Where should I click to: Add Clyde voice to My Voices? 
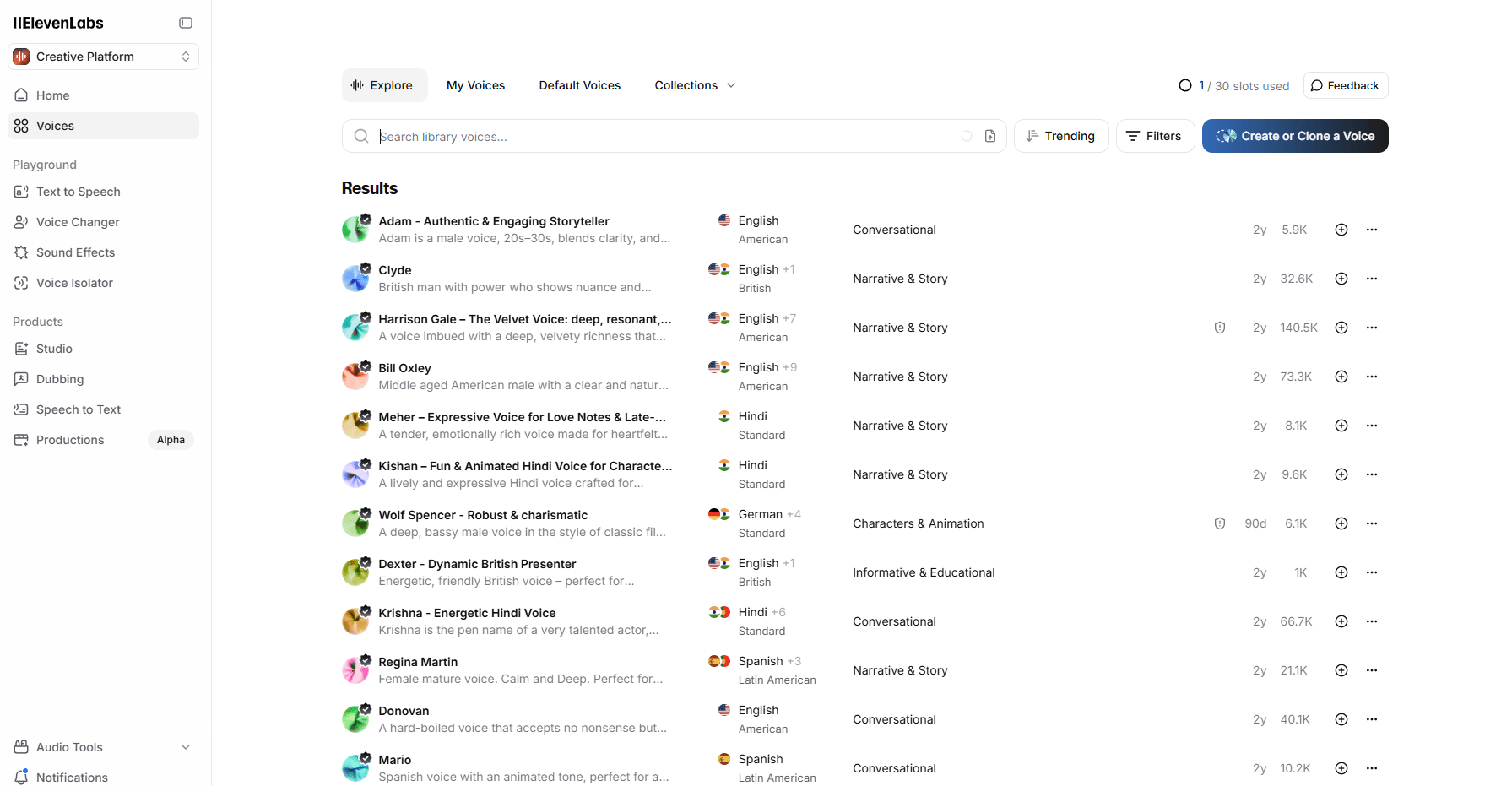(1341, 279)
